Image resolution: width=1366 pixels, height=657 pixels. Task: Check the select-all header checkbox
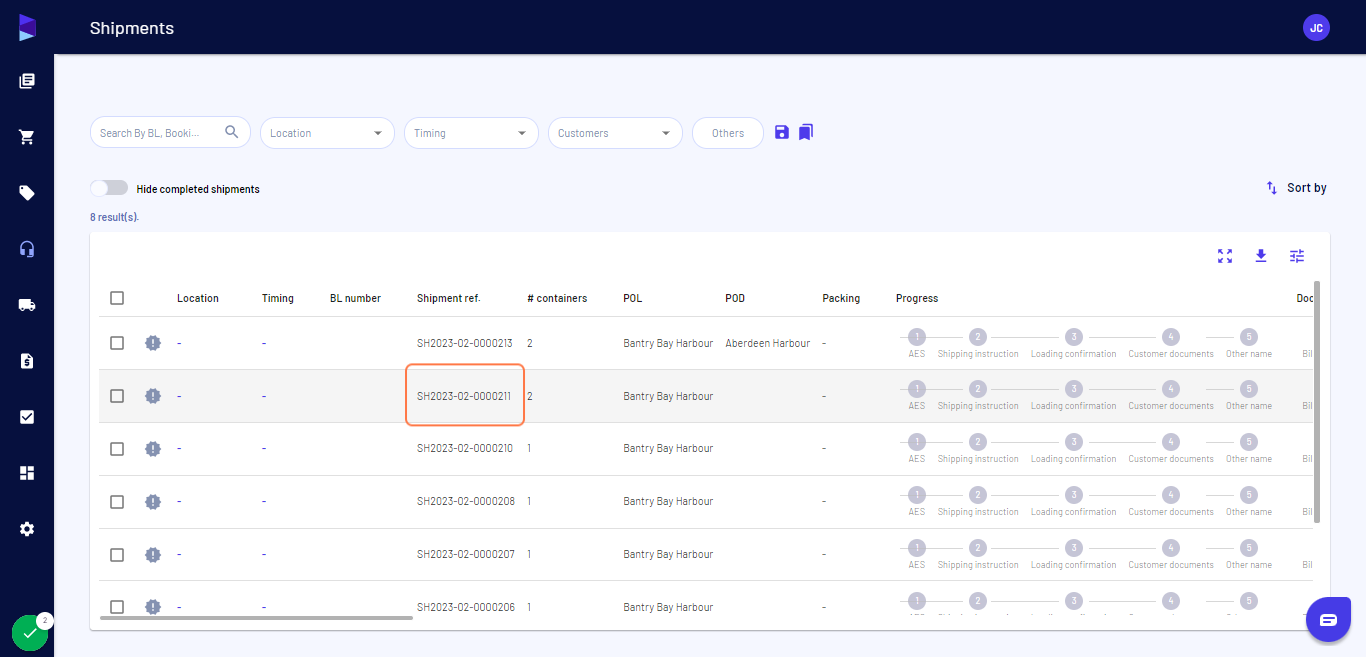[x=117, y=298]
